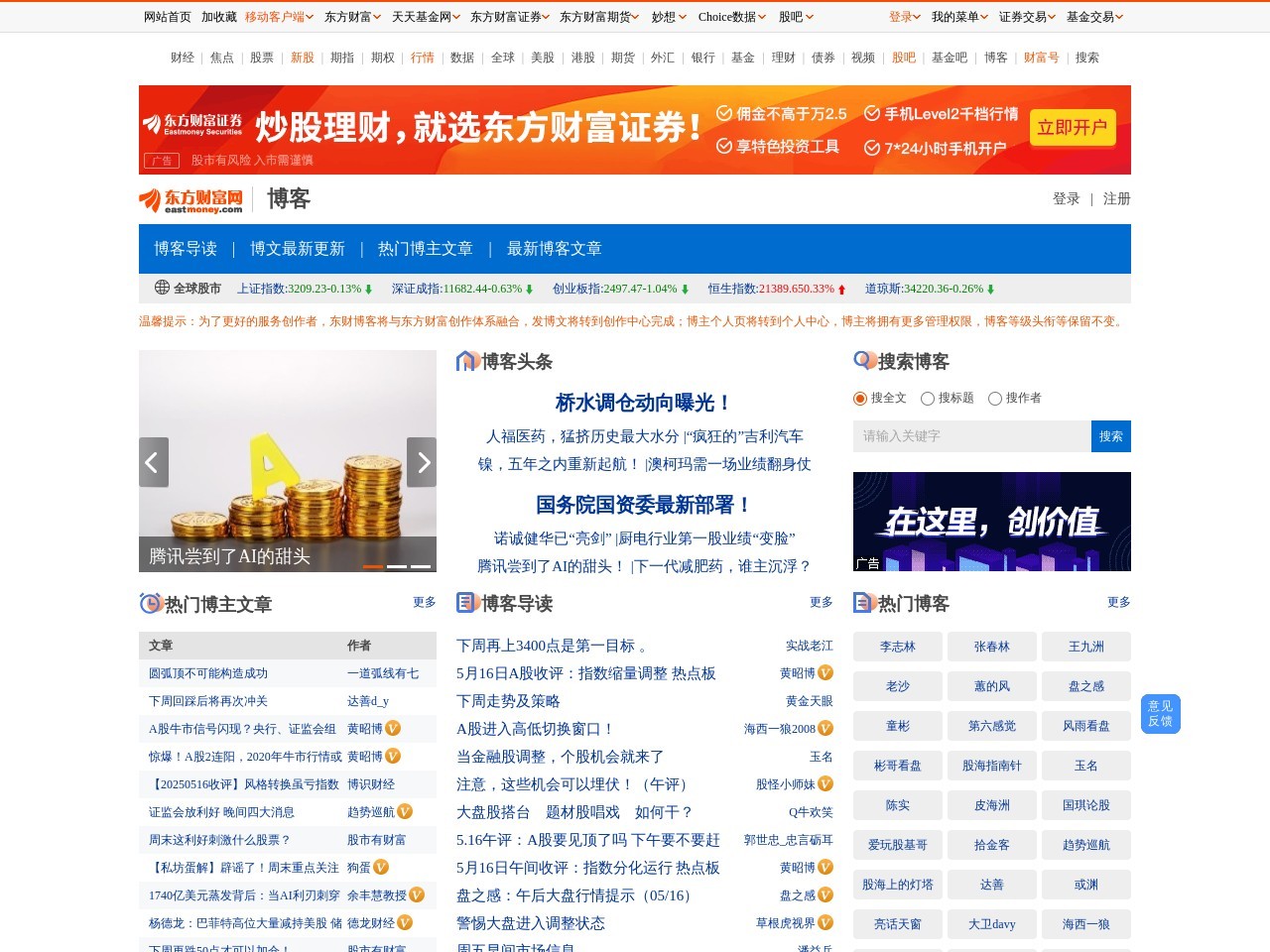Click the V badge beside 余丰慧教授
The width and height of the screenshot is (1270, 952).
(x=417, y=894)
